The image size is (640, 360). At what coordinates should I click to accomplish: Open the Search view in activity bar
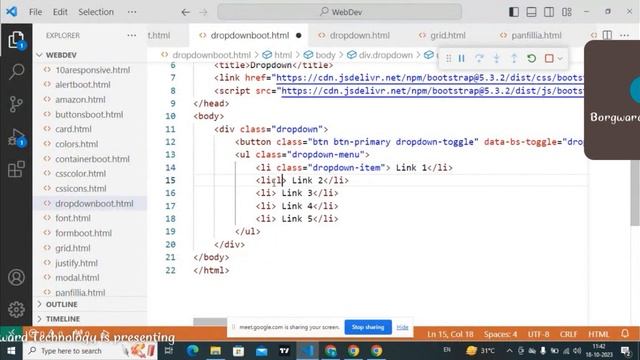point(16,71)
